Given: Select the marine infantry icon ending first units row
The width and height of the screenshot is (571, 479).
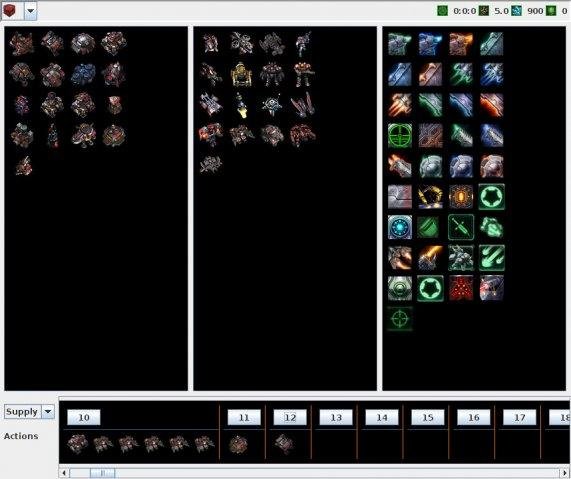Looking at the screenshot, I should (x=303, y=44).
